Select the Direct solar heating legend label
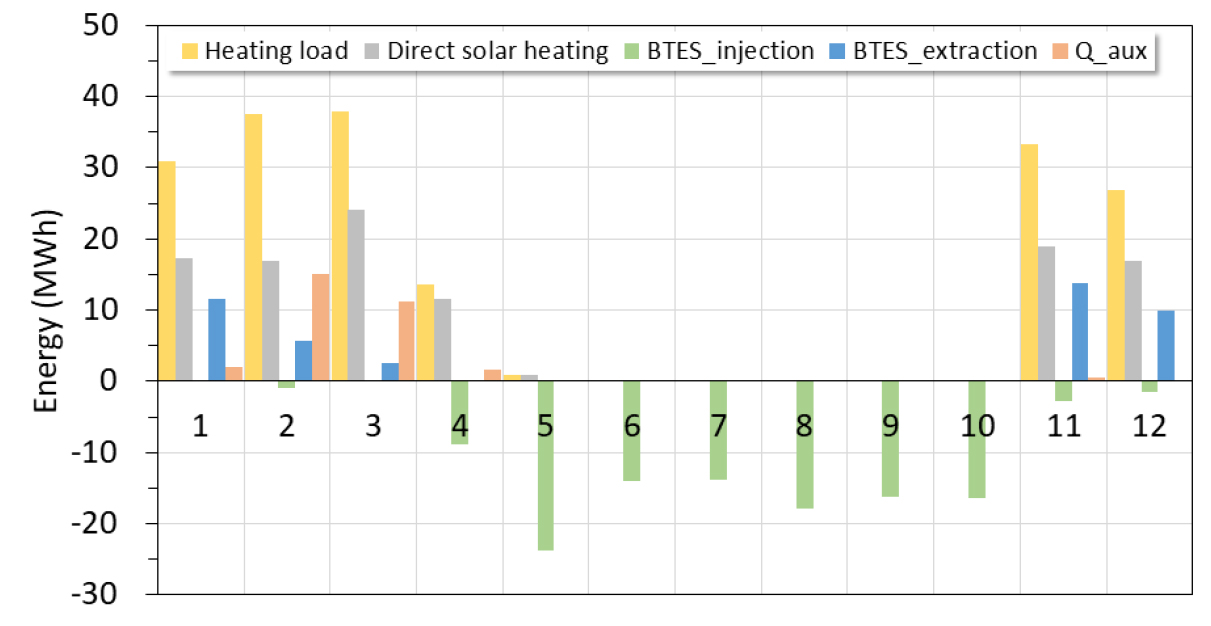The image size is (1211, 626). click(x=497, y=51)
